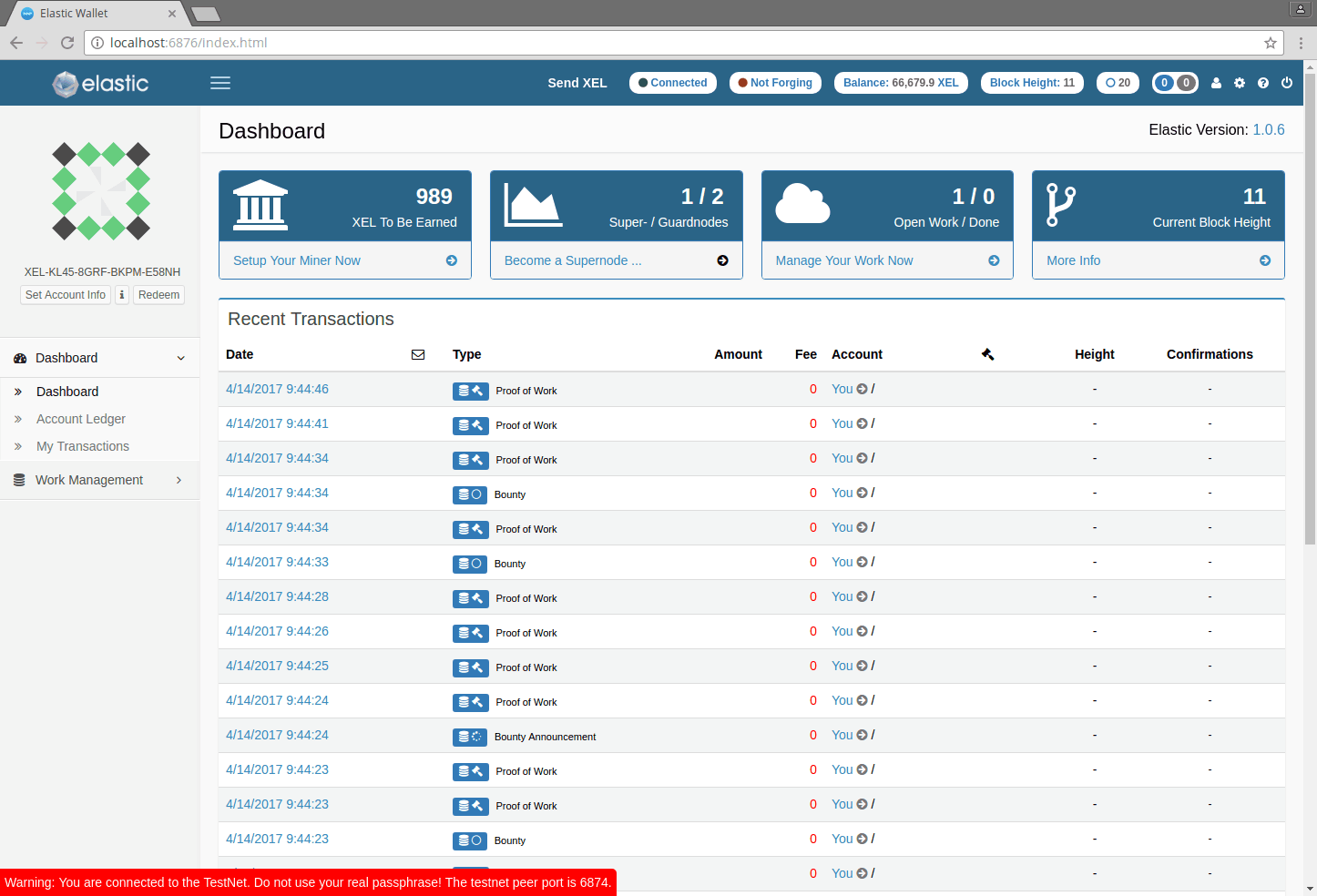Click the TestNet warning banner
This screenshot has width=1317, height=896.
(308, 882)
